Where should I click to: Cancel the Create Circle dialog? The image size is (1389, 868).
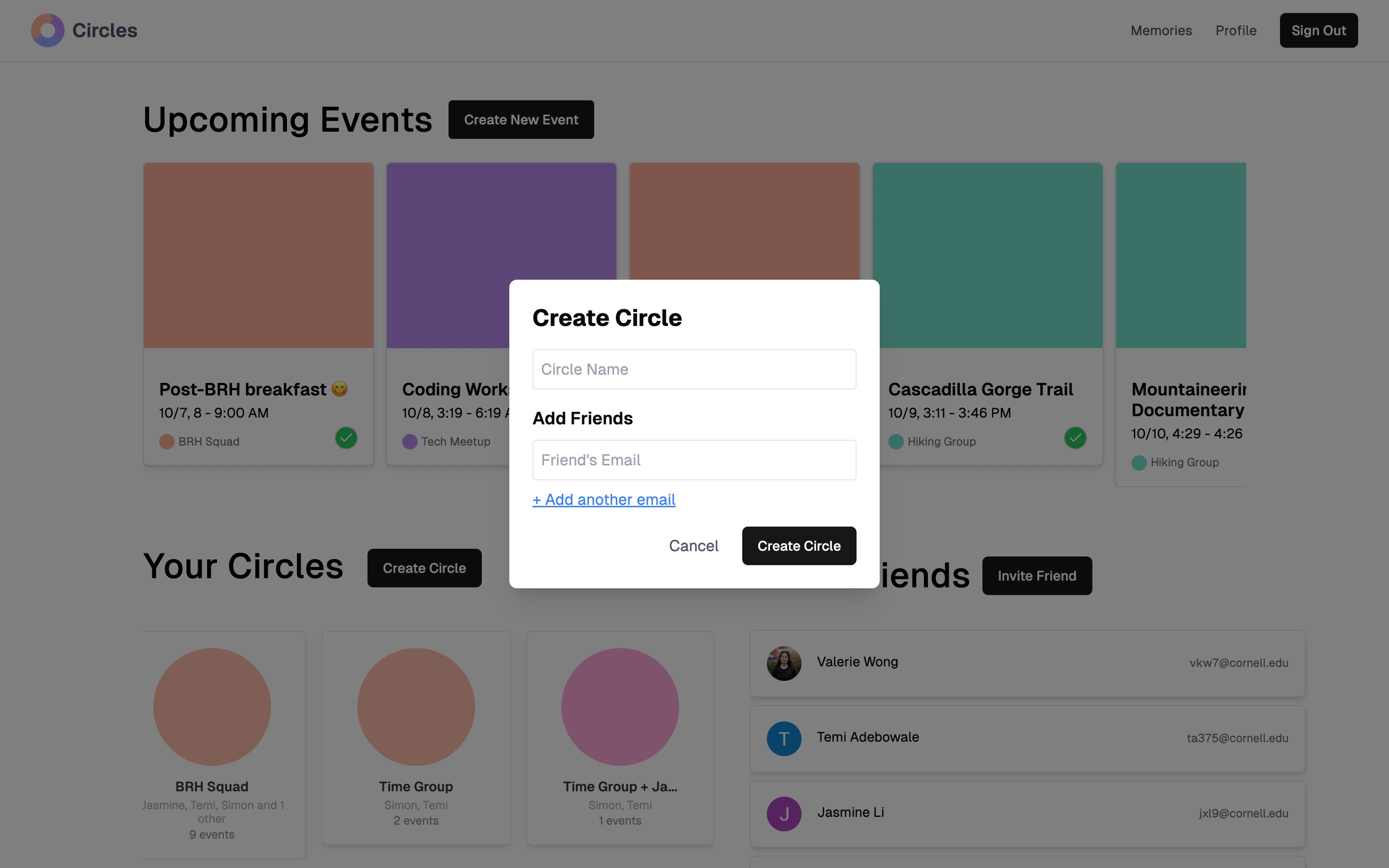[694, 545]
